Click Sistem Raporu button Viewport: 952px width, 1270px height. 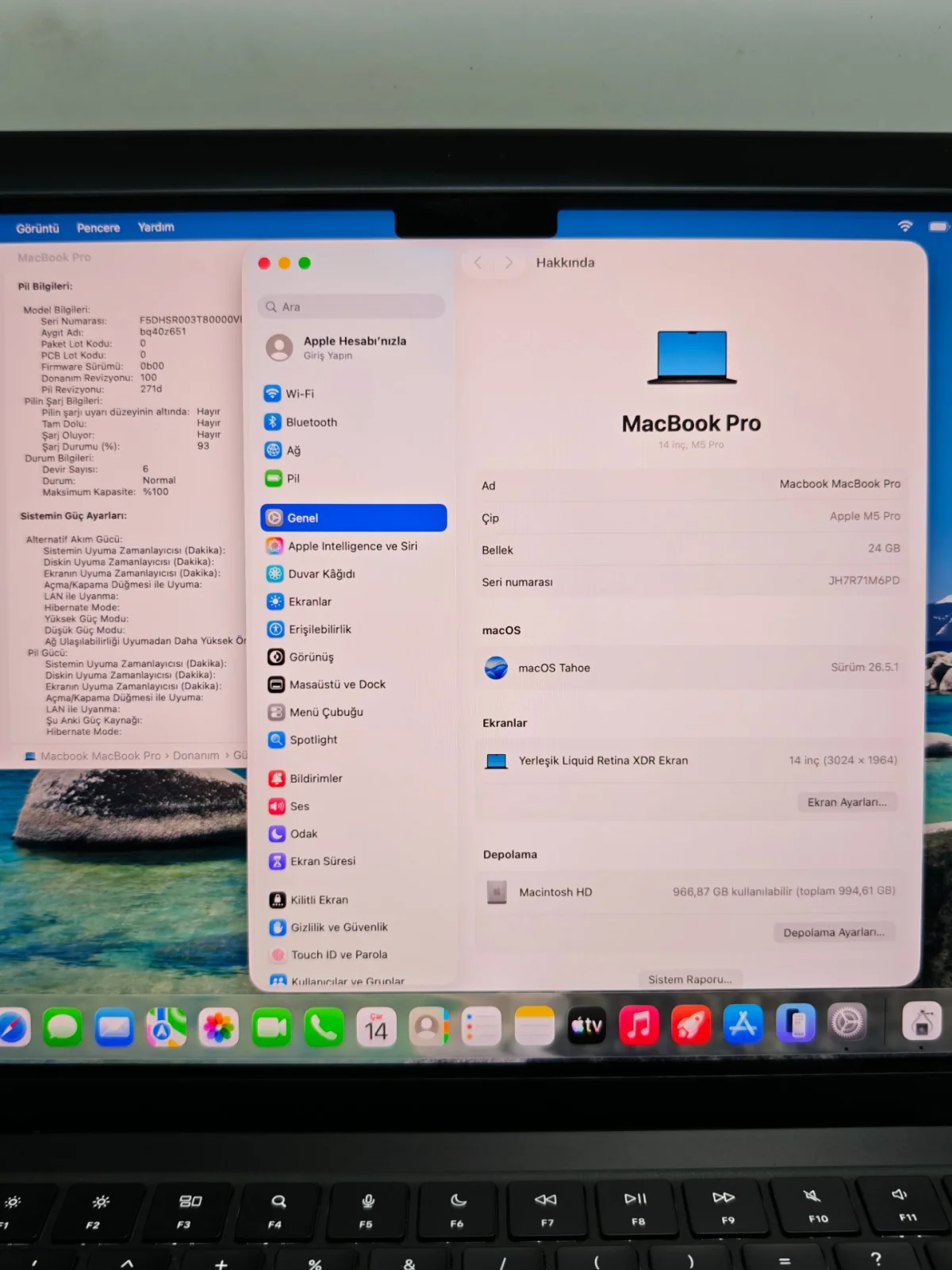click(689, 979)
